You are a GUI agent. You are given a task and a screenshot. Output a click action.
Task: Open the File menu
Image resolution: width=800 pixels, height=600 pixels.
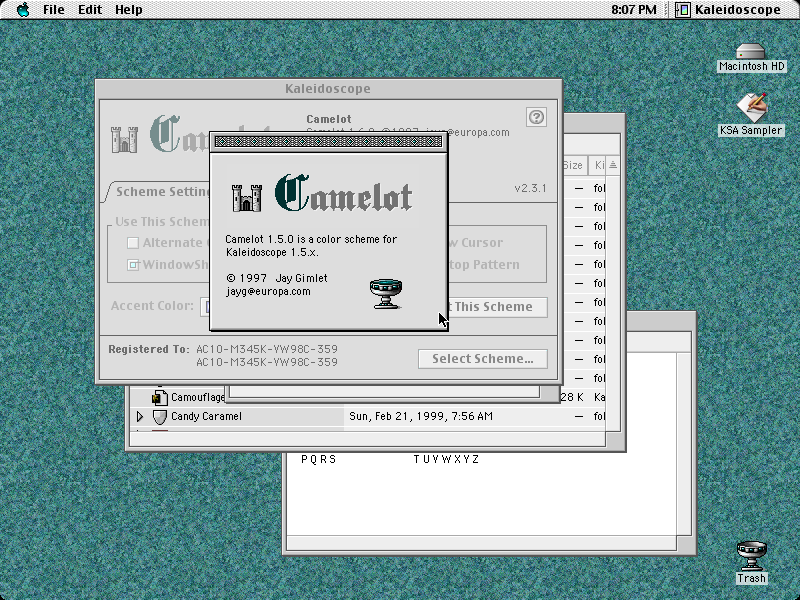pos(54,10)
